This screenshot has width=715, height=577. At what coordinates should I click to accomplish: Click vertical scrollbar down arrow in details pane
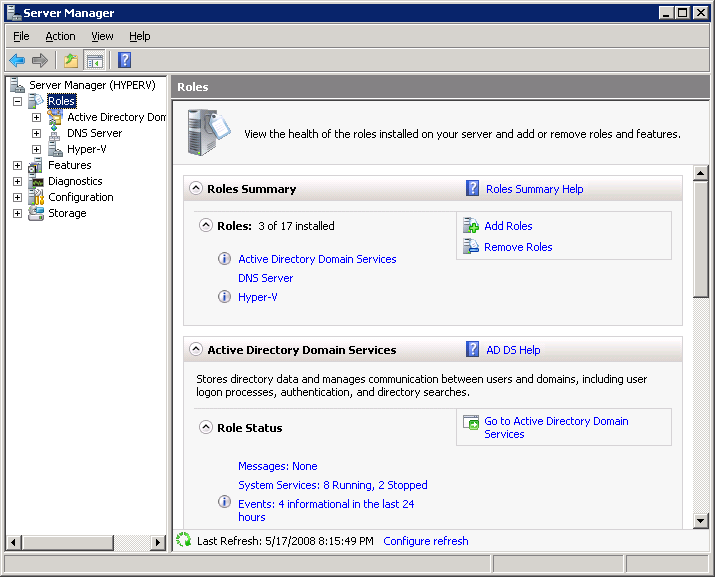pos(700,520)
